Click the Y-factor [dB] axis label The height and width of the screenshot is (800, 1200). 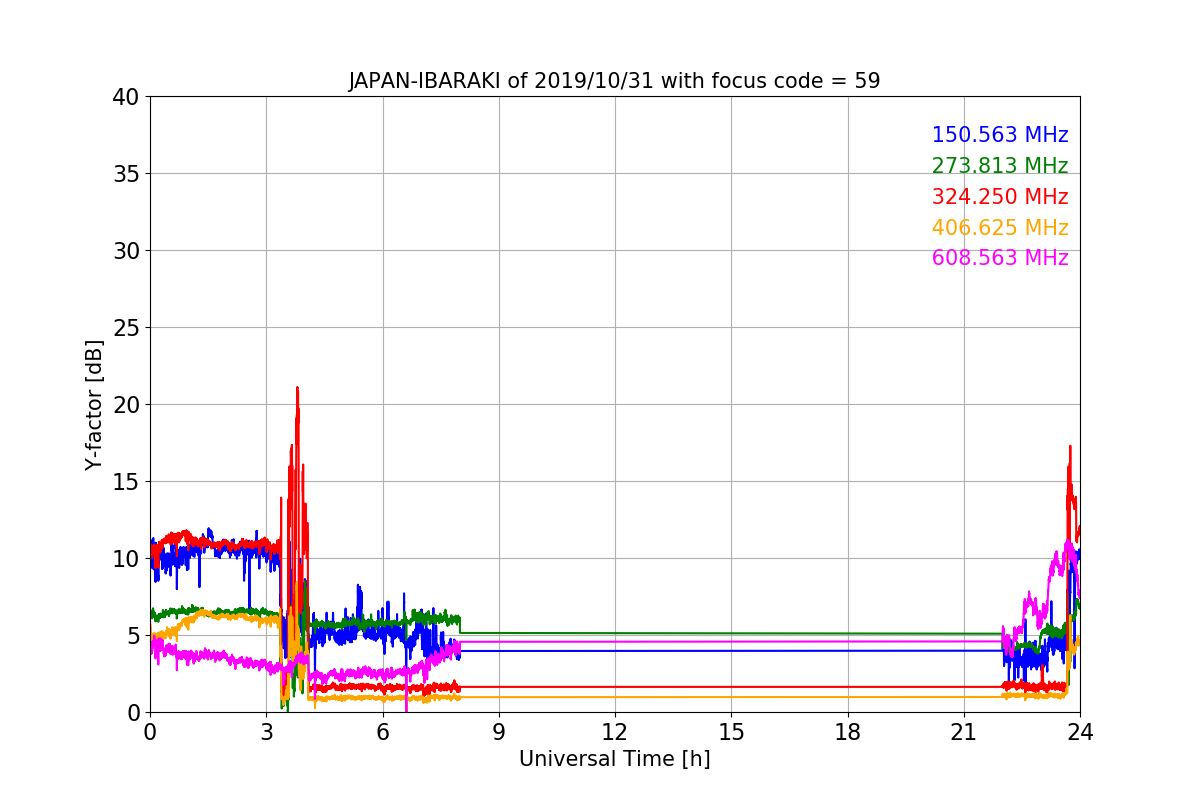[x=94, y=405]
